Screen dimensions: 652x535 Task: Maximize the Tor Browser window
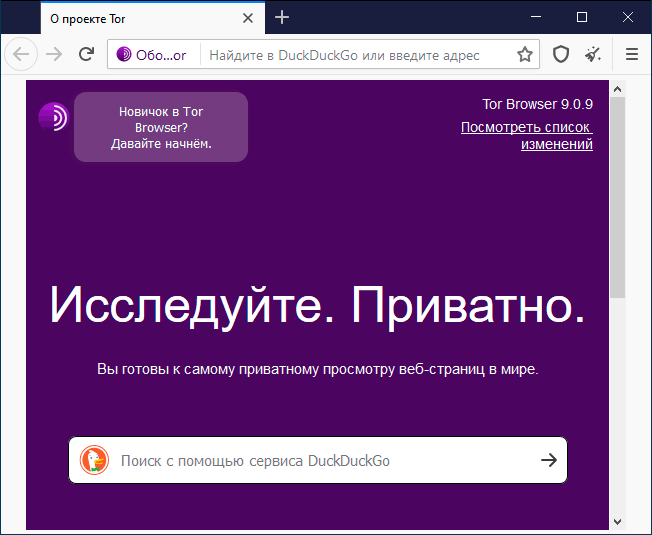582,17
